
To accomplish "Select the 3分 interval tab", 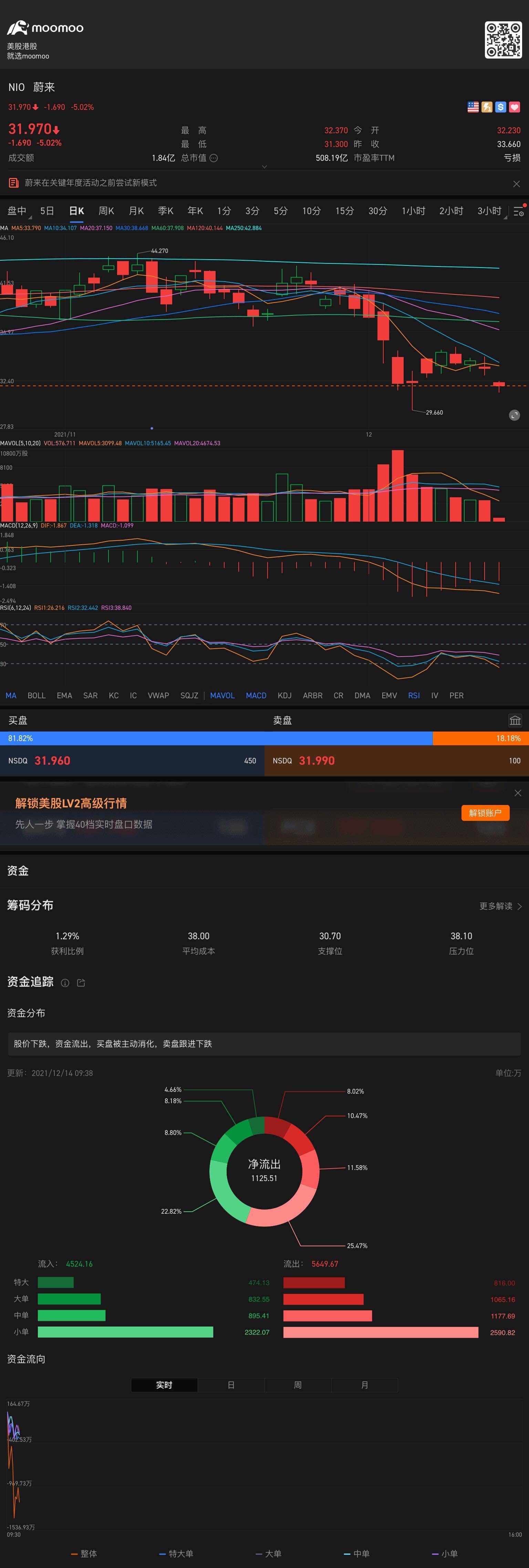I will pyautogui.click(x=252, y=211).
